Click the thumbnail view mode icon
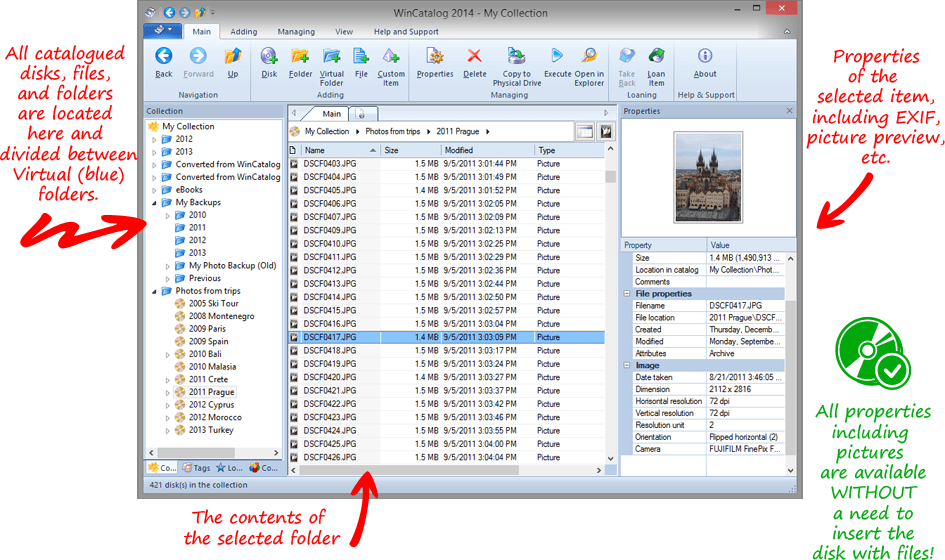Image resolution: width=945 pixels, height=560 pixels. click(x=606, y=131)
